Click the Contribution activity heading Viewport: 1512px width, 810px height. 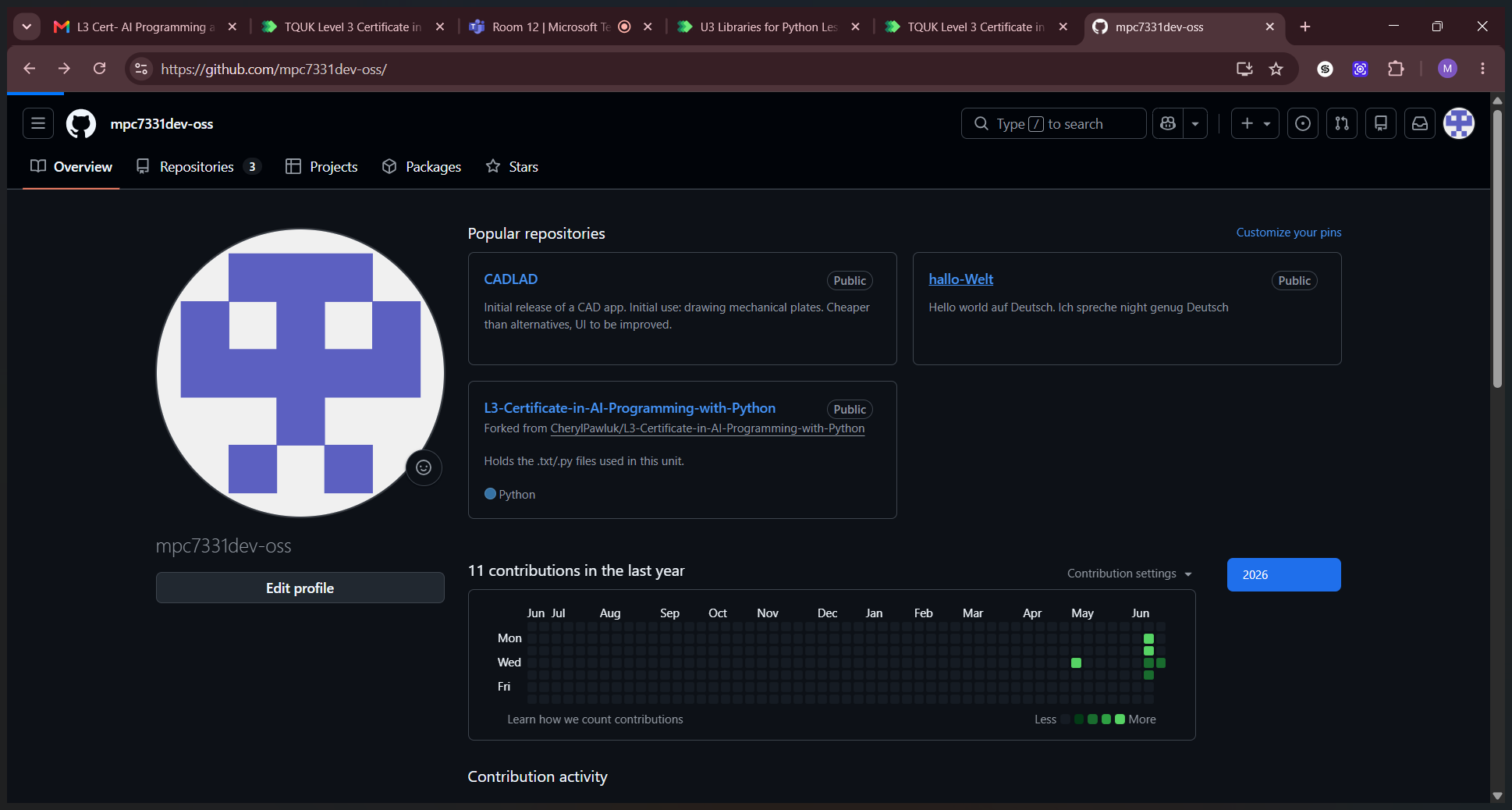pyautogui.click(x=538, y=776)
